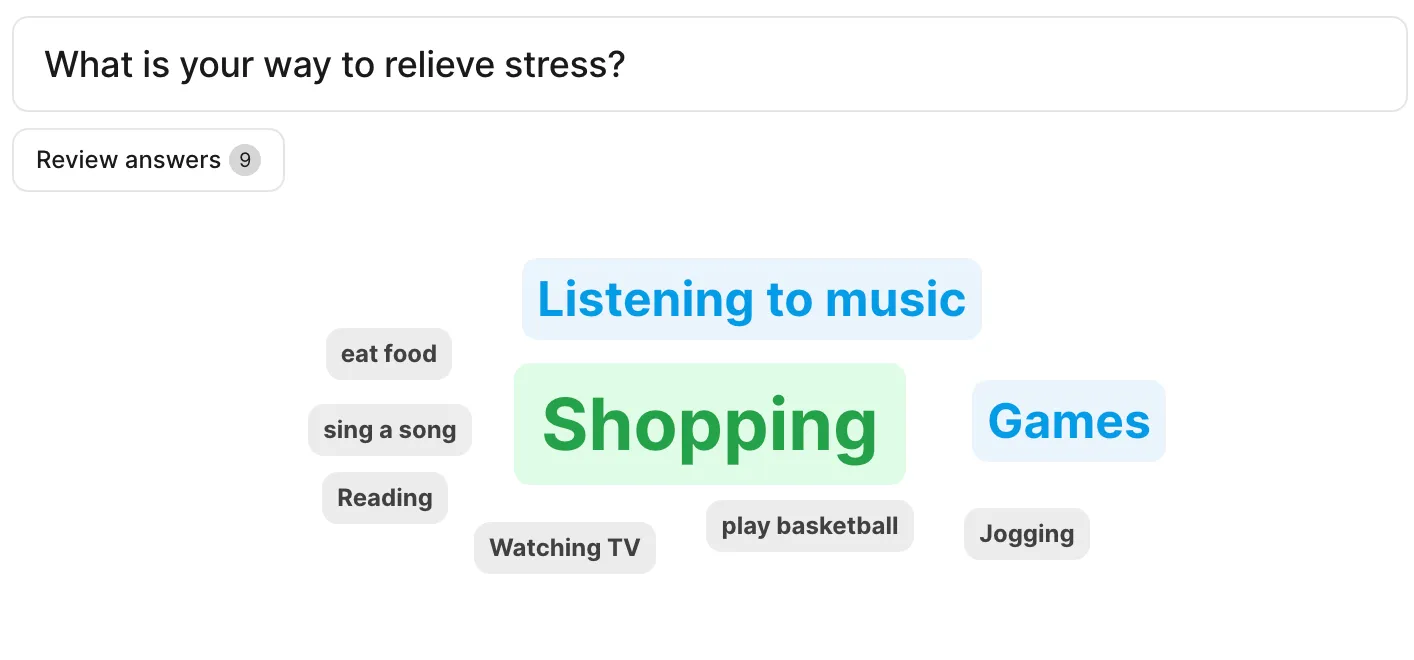Select the gray tag about eating
The image size is (1414, 660).
[x=389, y=354]
